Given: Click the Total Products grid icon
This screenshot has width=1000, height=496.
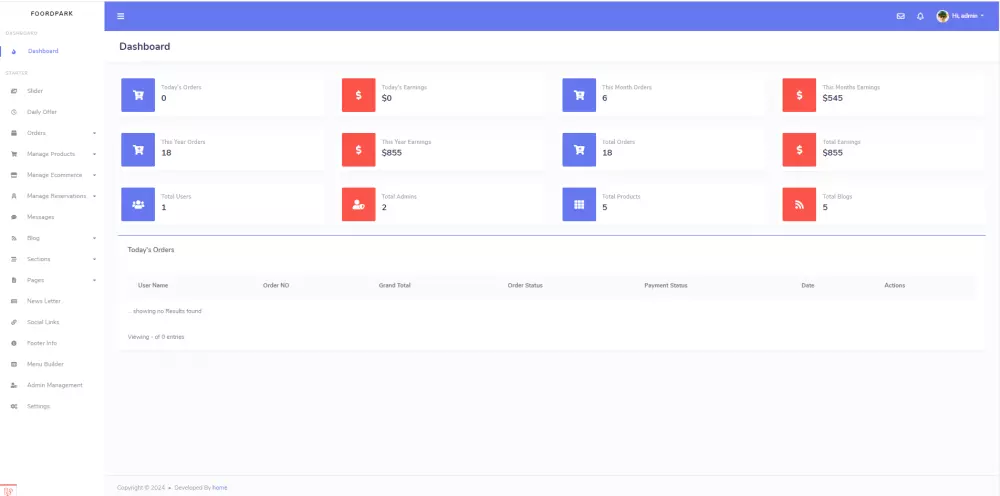Looking at the screenshot, I should point(579,205).
